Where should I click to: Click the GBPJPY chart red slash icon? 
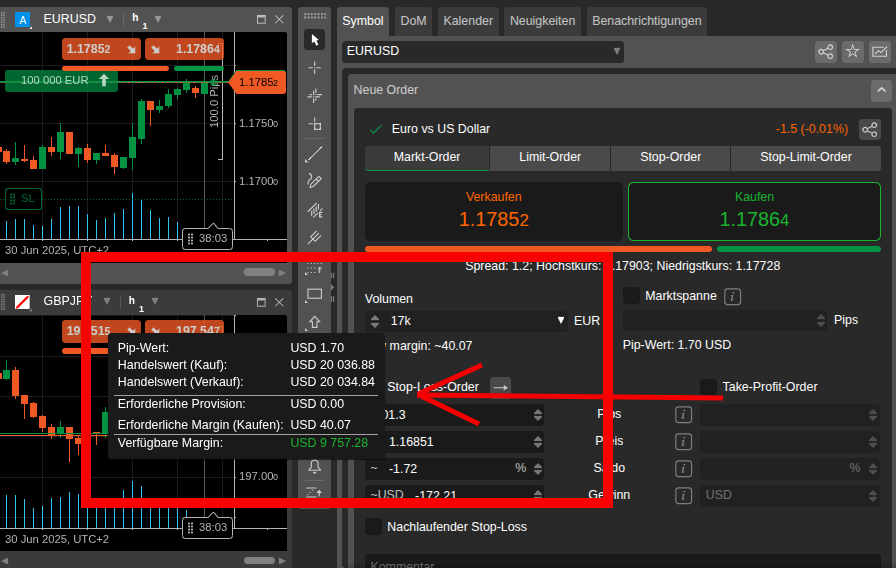[22, 302]
